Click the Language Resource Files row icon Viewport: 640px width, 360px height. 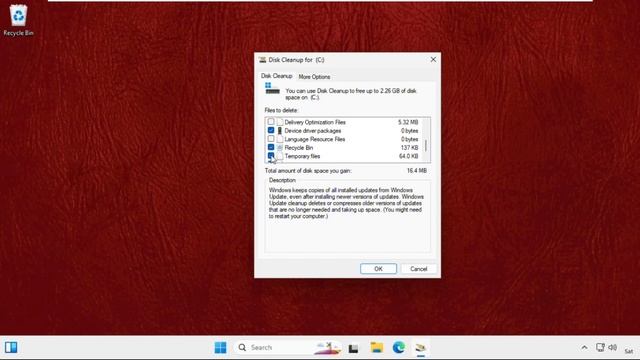(280, 139)
